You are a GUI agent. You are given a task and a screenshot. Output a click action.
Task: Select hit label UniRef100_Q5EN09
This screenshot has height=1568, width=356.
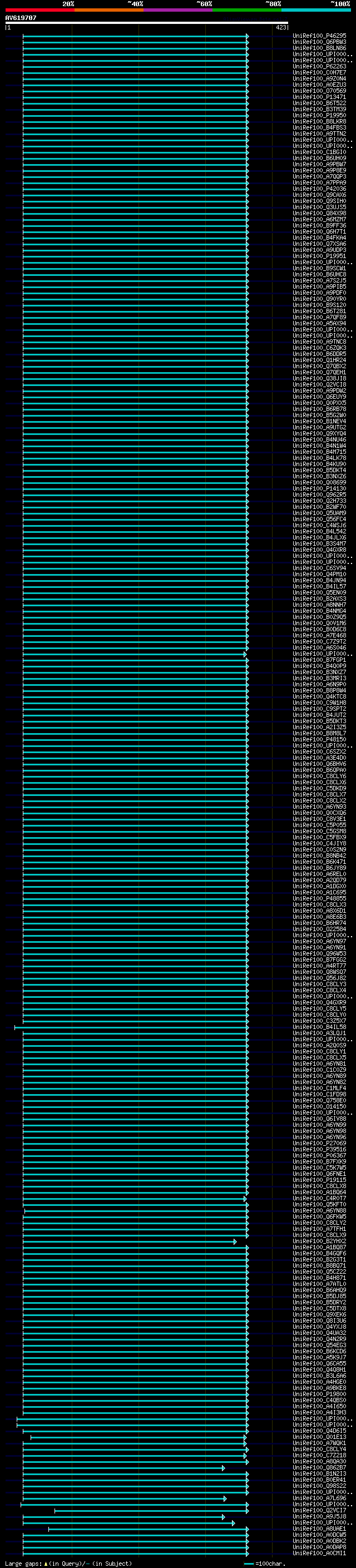pyautogui.click(x=319, y=593)
